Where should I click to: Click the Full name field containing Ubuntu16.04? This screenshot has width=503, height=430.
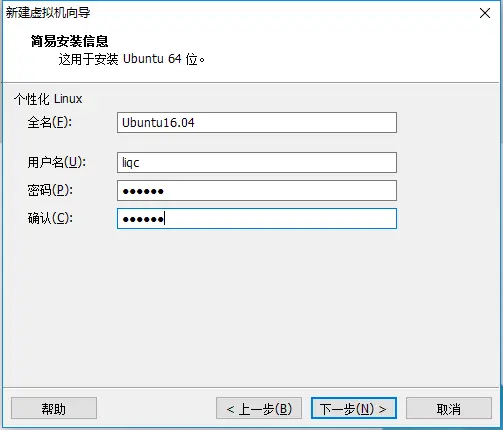coord(257,123)
